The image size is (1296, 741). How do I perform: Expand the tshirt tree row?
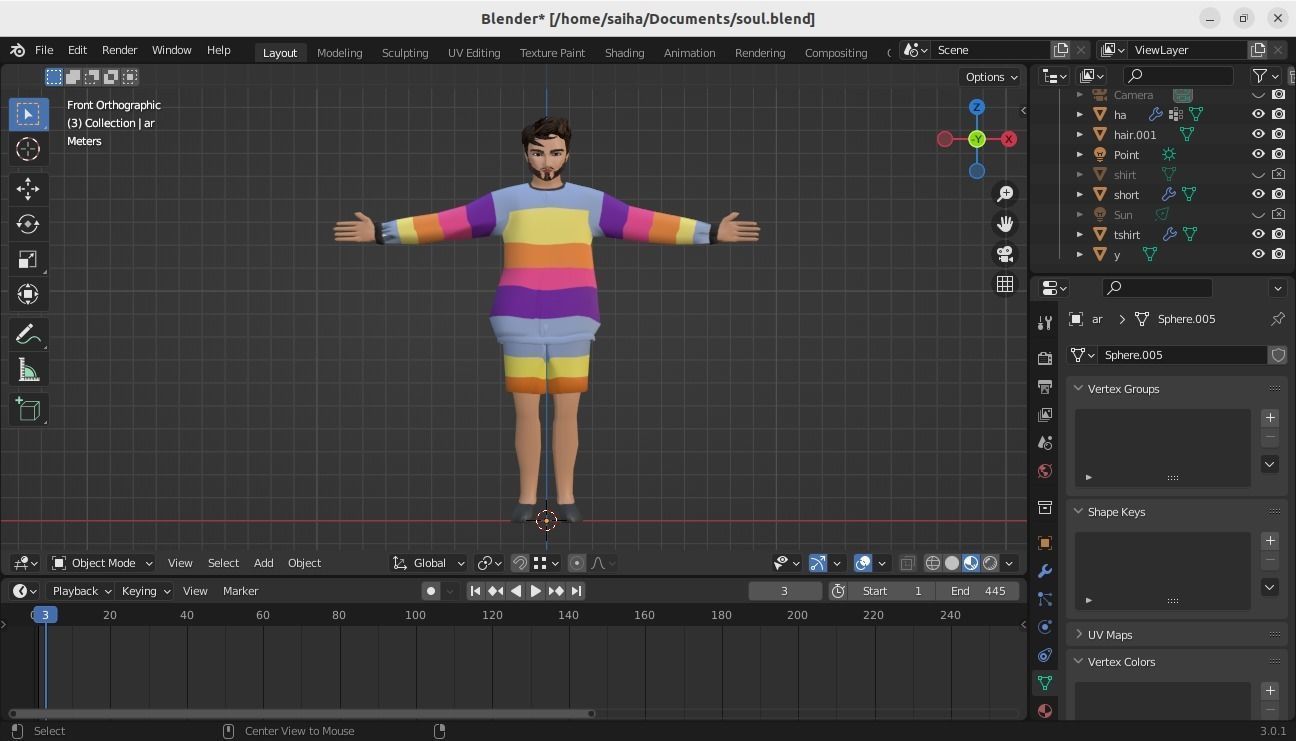1079,234
